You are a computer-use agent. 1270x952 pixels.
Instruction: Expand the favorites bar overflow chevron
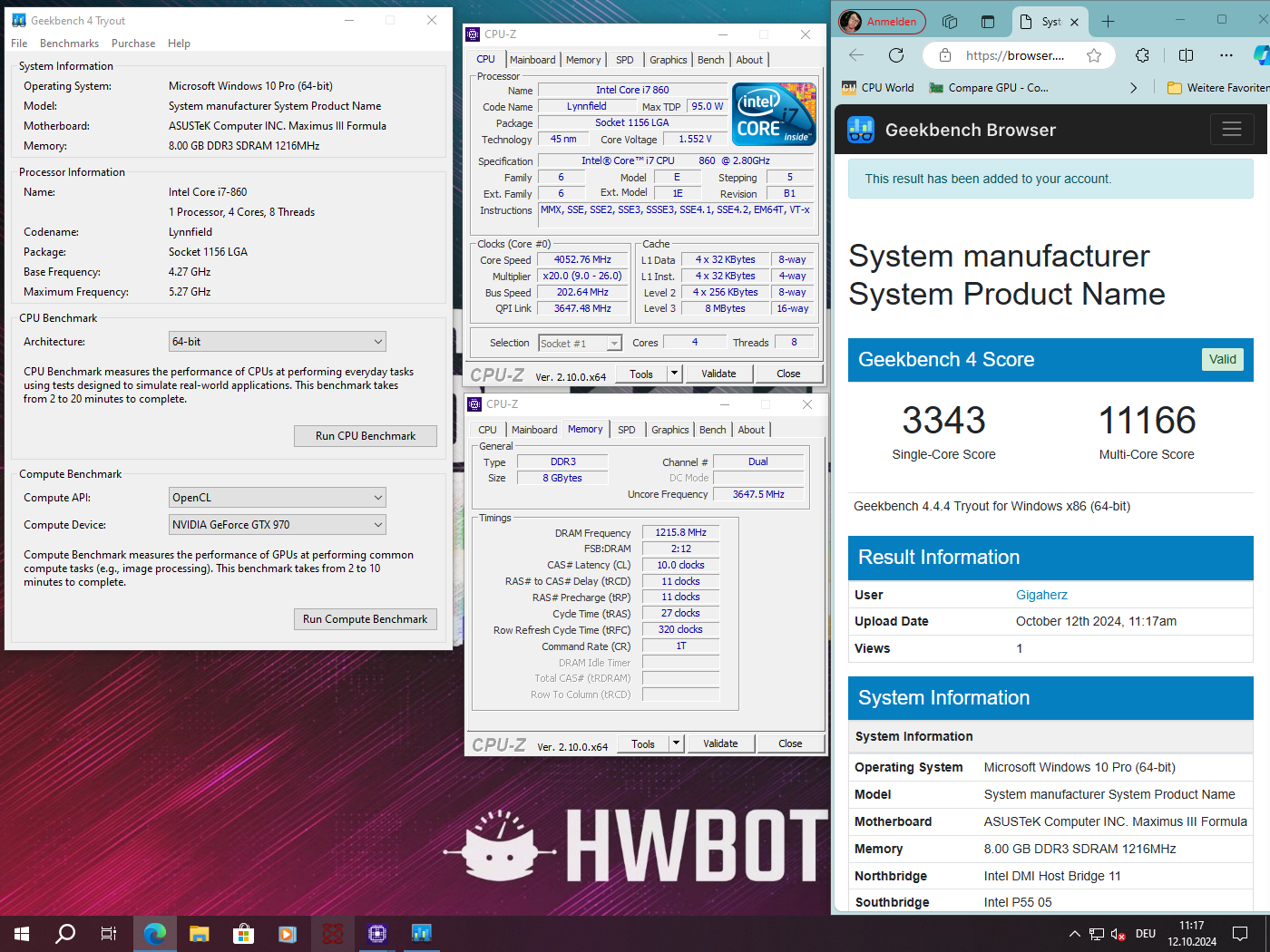[x=1133, y=88]
